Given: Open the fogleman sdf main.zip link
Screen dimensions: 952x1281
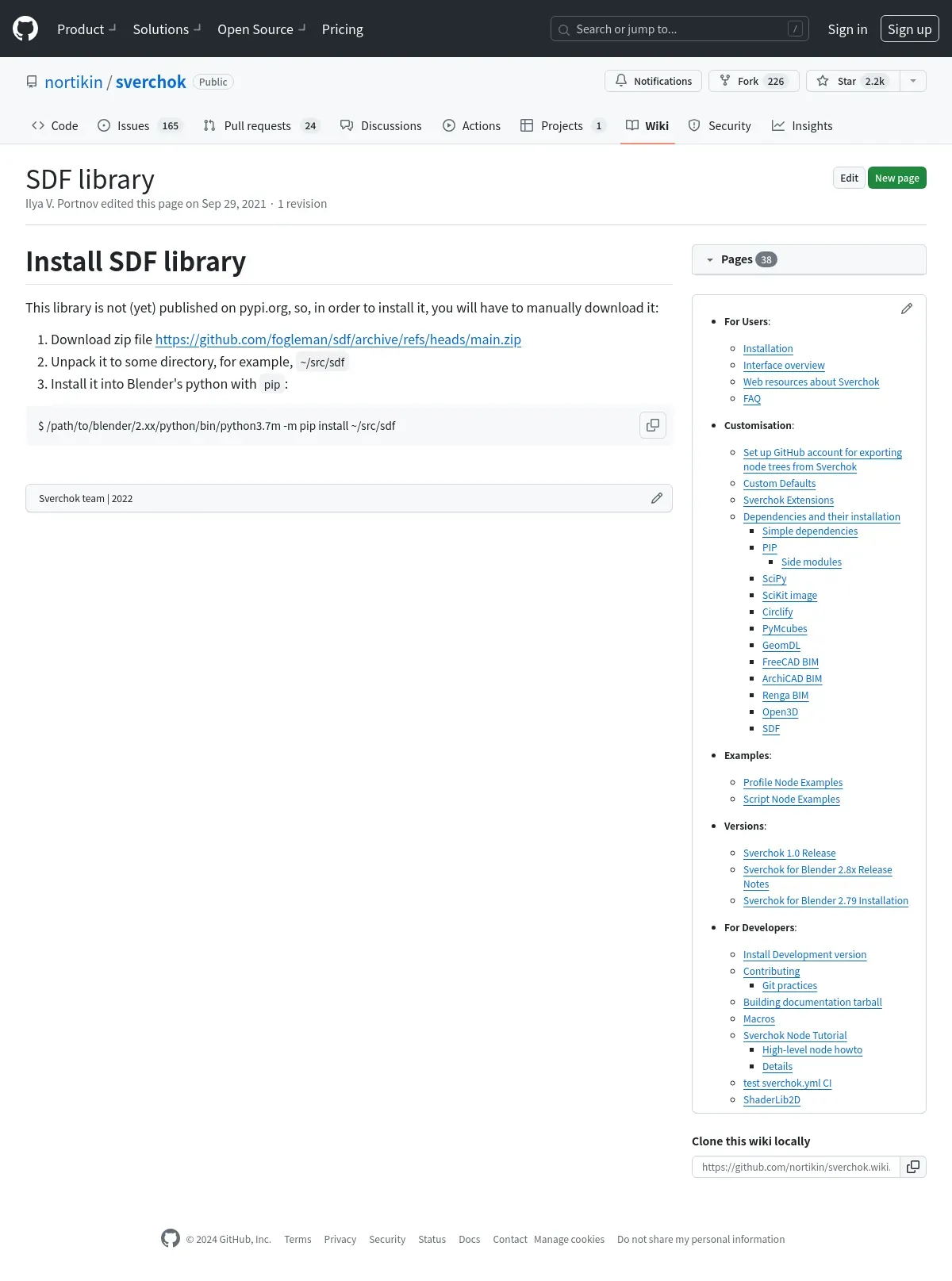Looking at the screenshot, I should pos(338,339).
